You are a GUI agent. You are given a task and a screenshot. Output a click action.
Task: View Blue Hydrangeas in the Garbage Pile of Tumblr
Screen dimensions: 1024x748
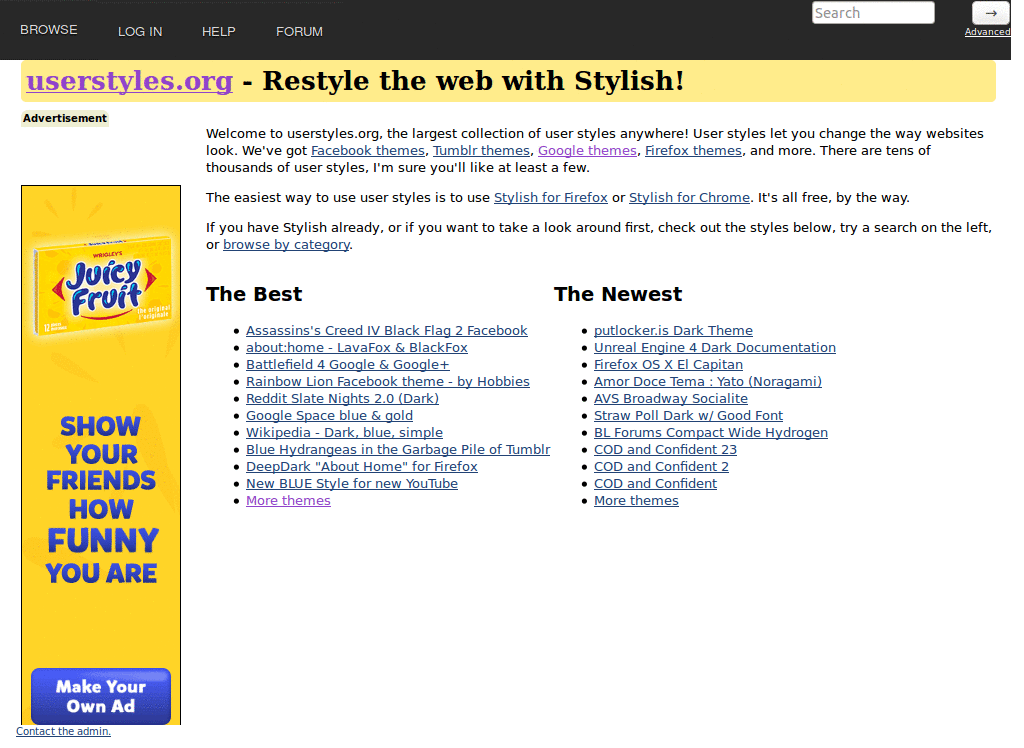(x=398, y=449)
